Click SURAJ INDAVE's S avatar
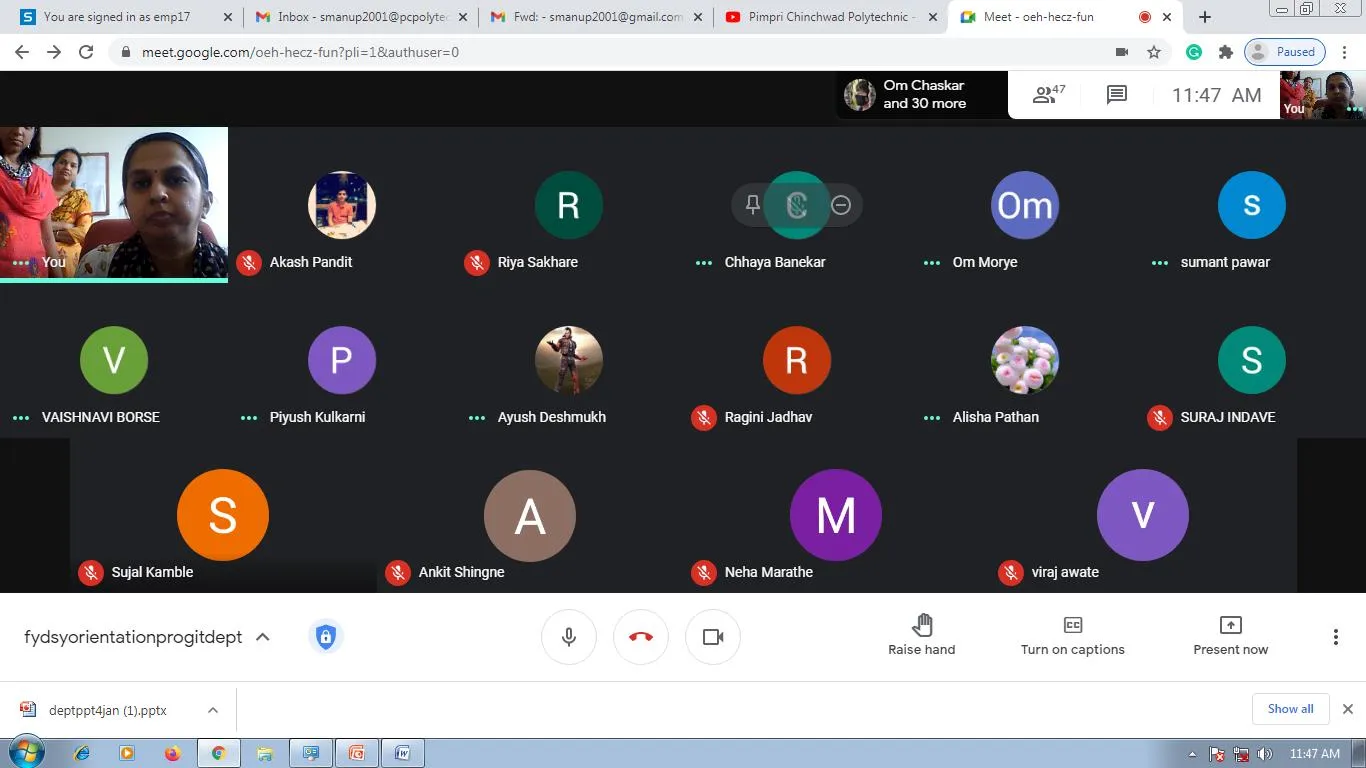This screenshot has width=1366, height=768. 1252,360
